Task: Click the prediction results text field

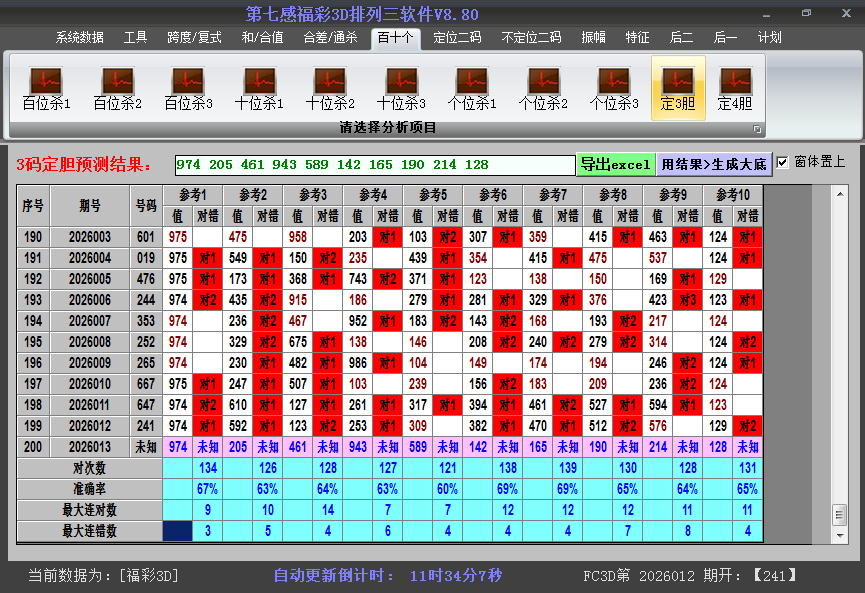Action: pyautogui.click(x=374, y=165)
